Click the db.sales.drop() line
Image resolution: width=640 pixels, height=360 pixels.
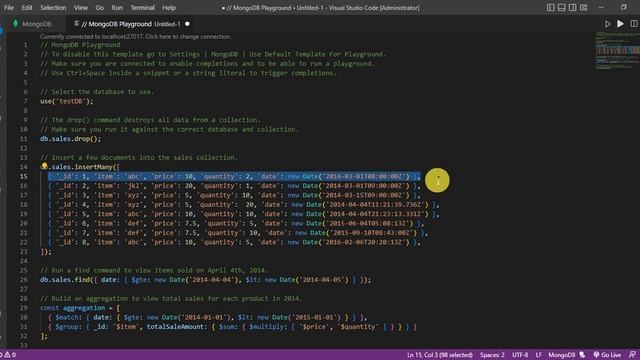pos(70,139)
